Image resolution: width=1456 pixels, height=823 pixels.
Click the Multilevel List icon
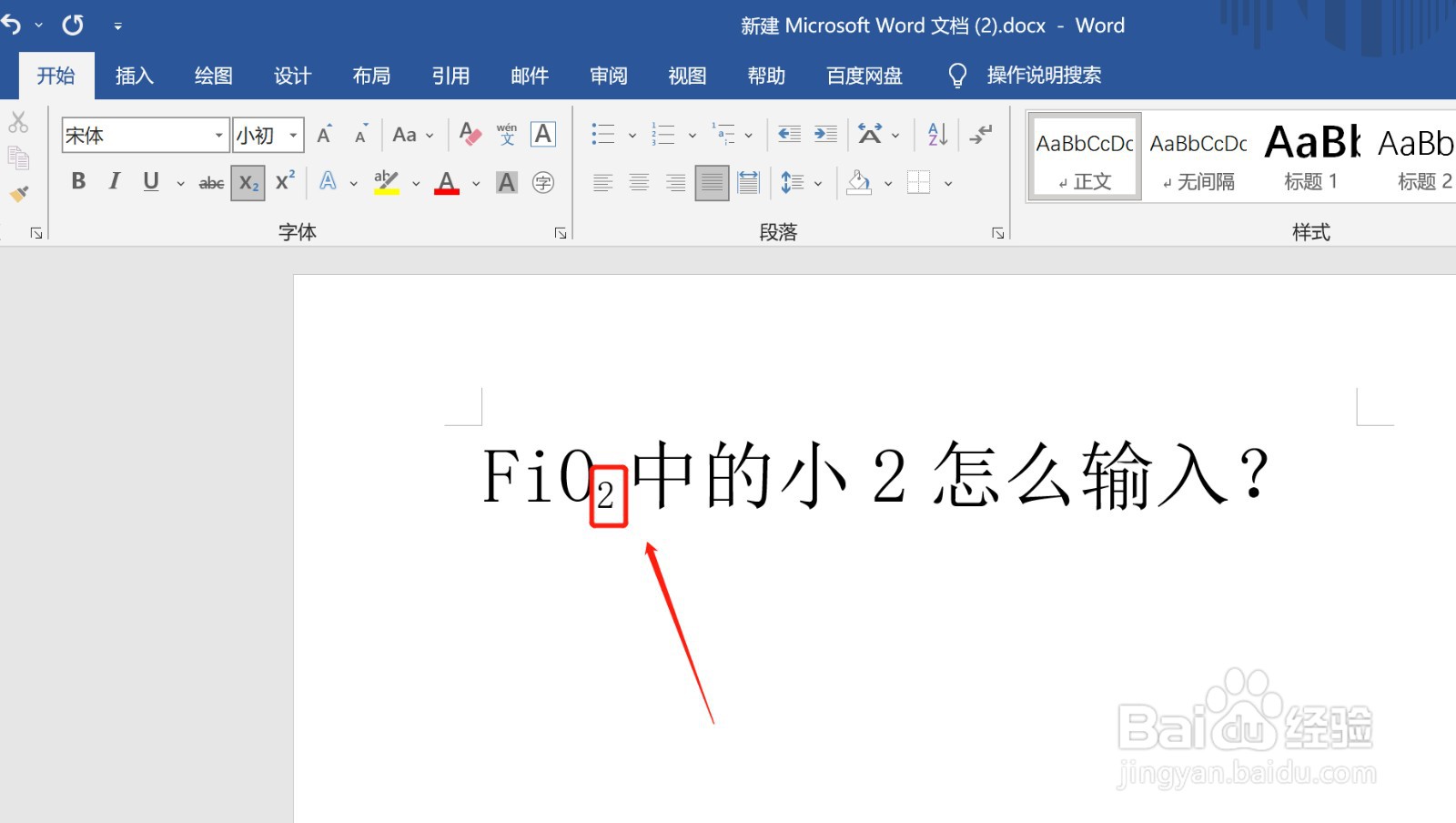(723, 135)
